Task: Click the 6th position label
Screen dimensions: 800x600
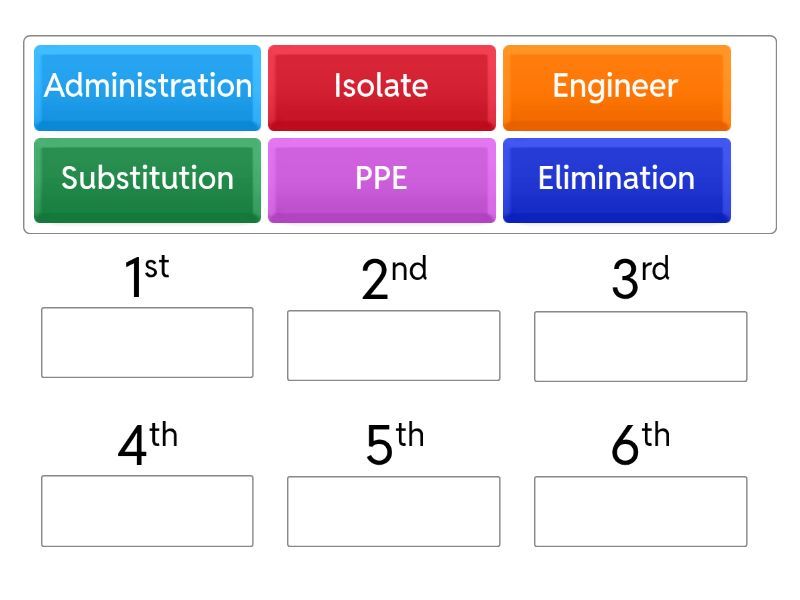Action: pos(640,446)
